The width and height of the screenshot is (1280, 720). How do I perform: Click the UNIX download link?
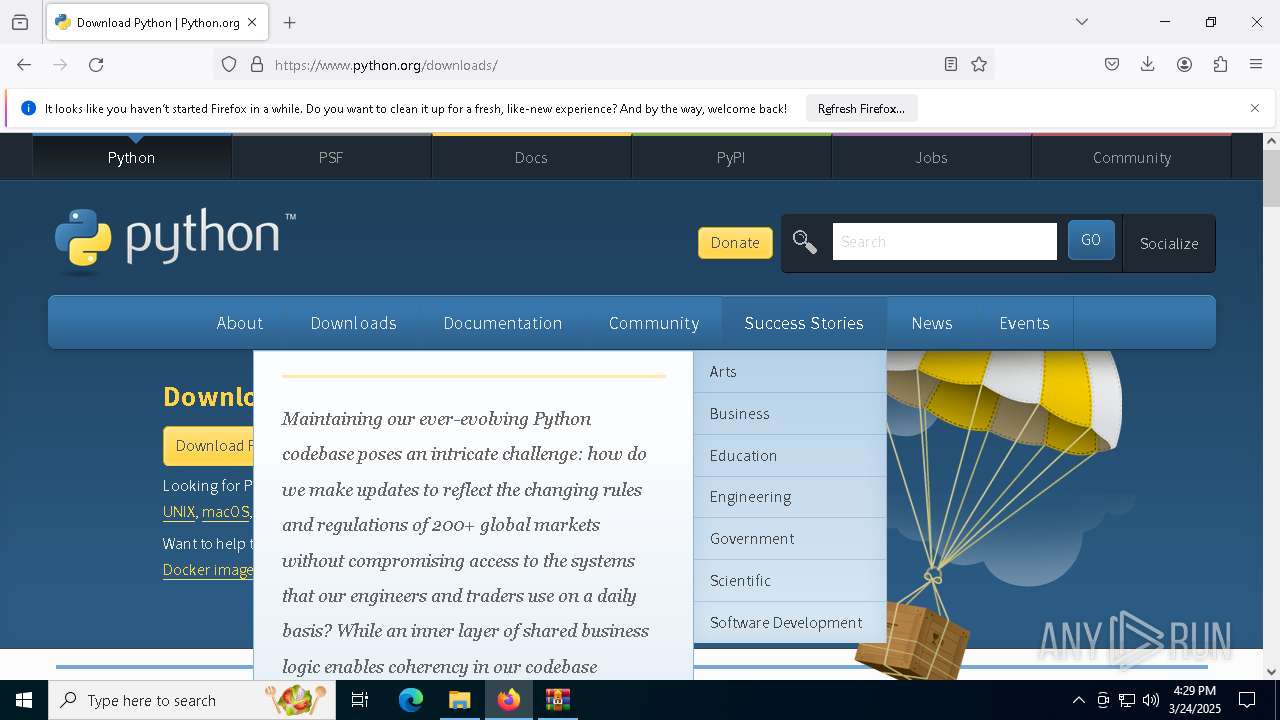(179, 512)
